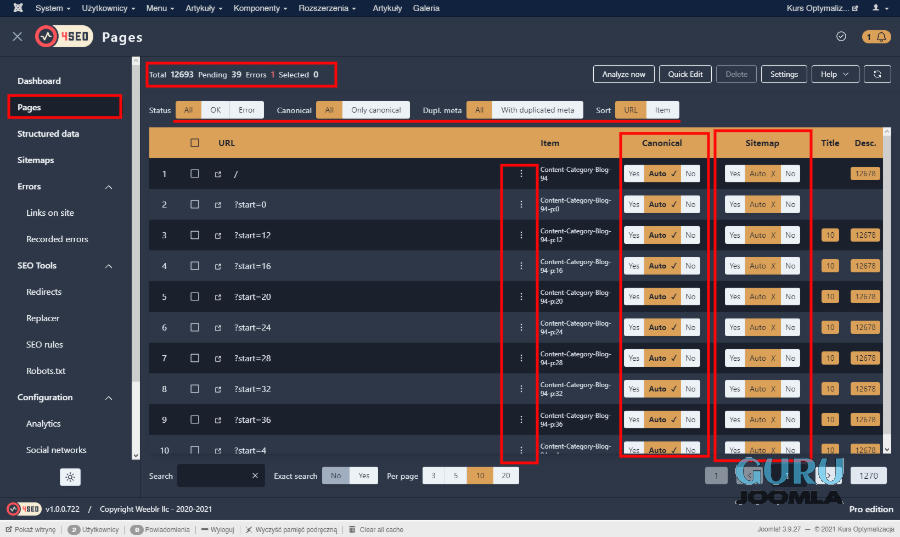900x537 pixels.
Task: Open three-dot menu for ?start=32 row
Action: (521, 389)
